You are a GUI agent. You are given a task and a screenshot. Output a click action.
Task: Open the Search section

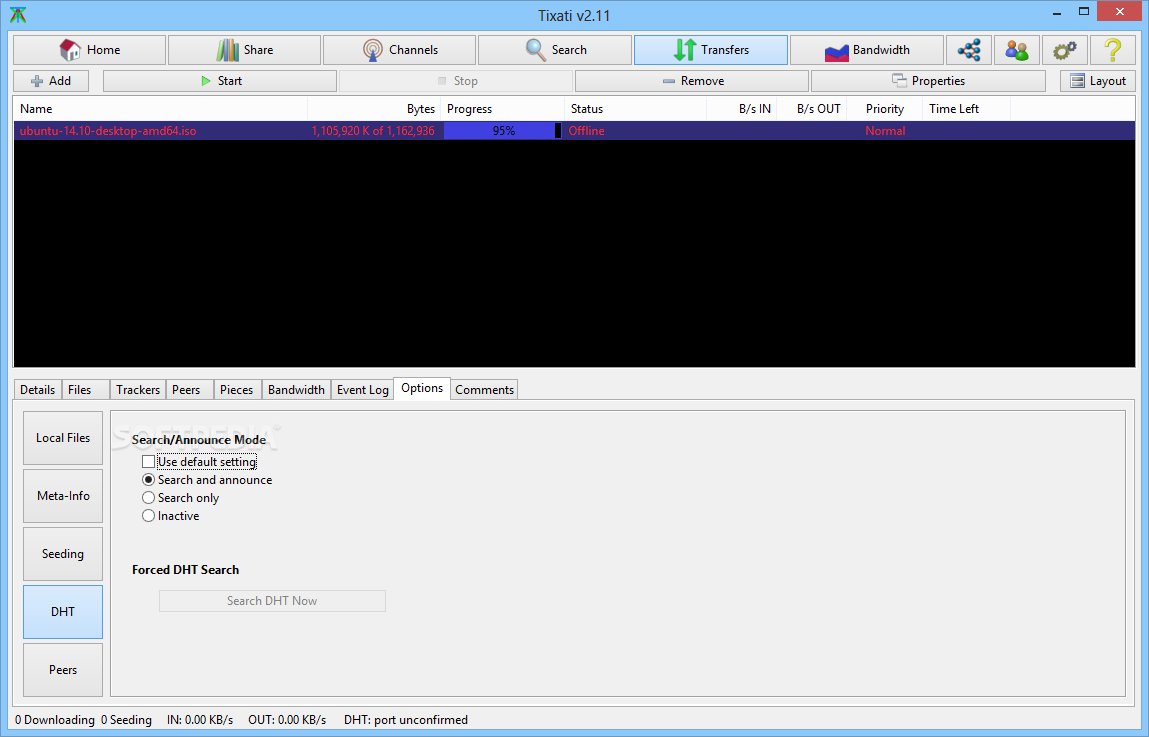click(x=555, y=50)
